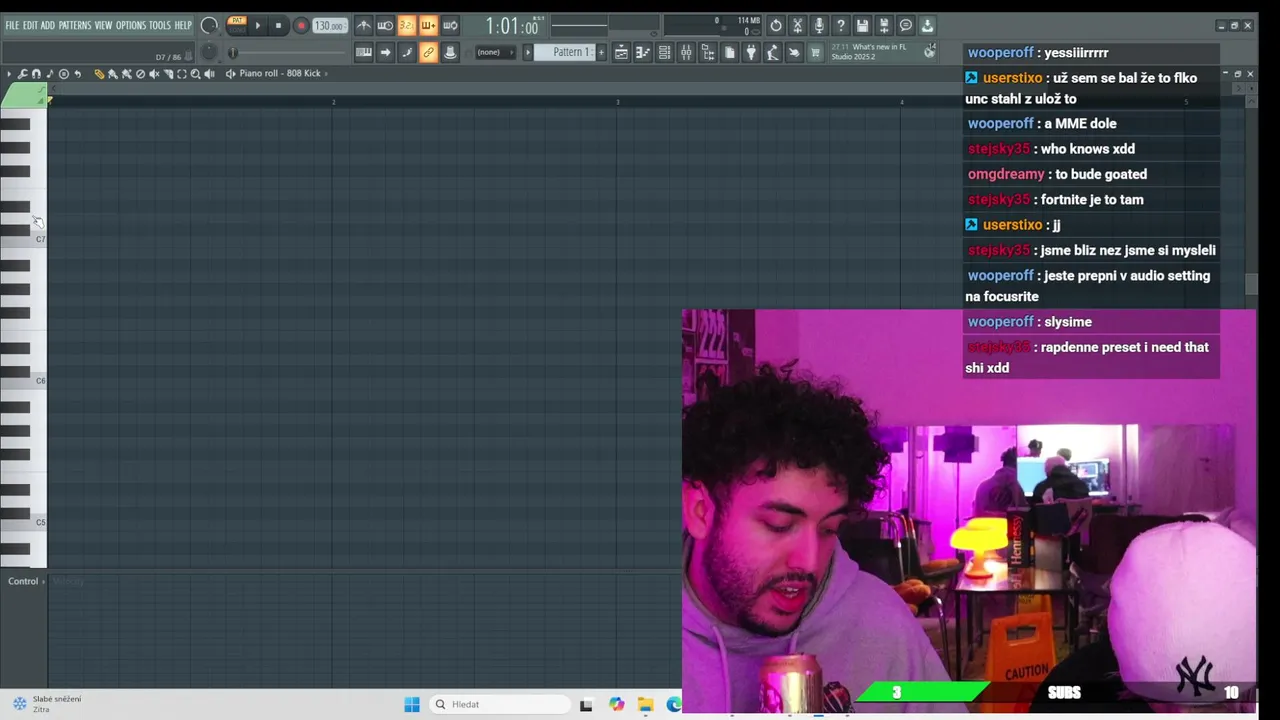
Task: Open the Playlist view icon
Action: [x=621, y=53]
